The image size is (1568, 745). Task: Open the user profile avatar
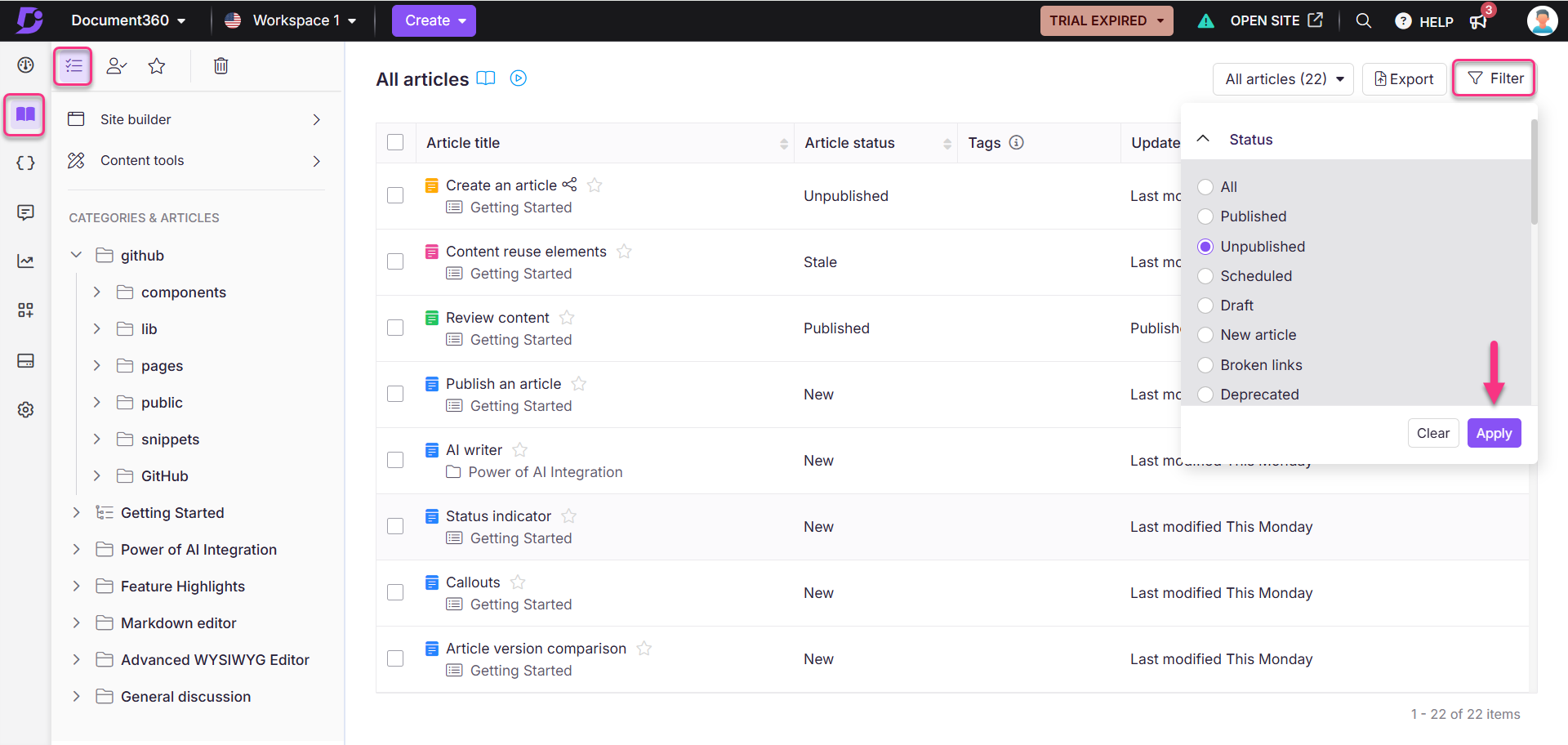pyautogui.click(x=1542, y=20)
